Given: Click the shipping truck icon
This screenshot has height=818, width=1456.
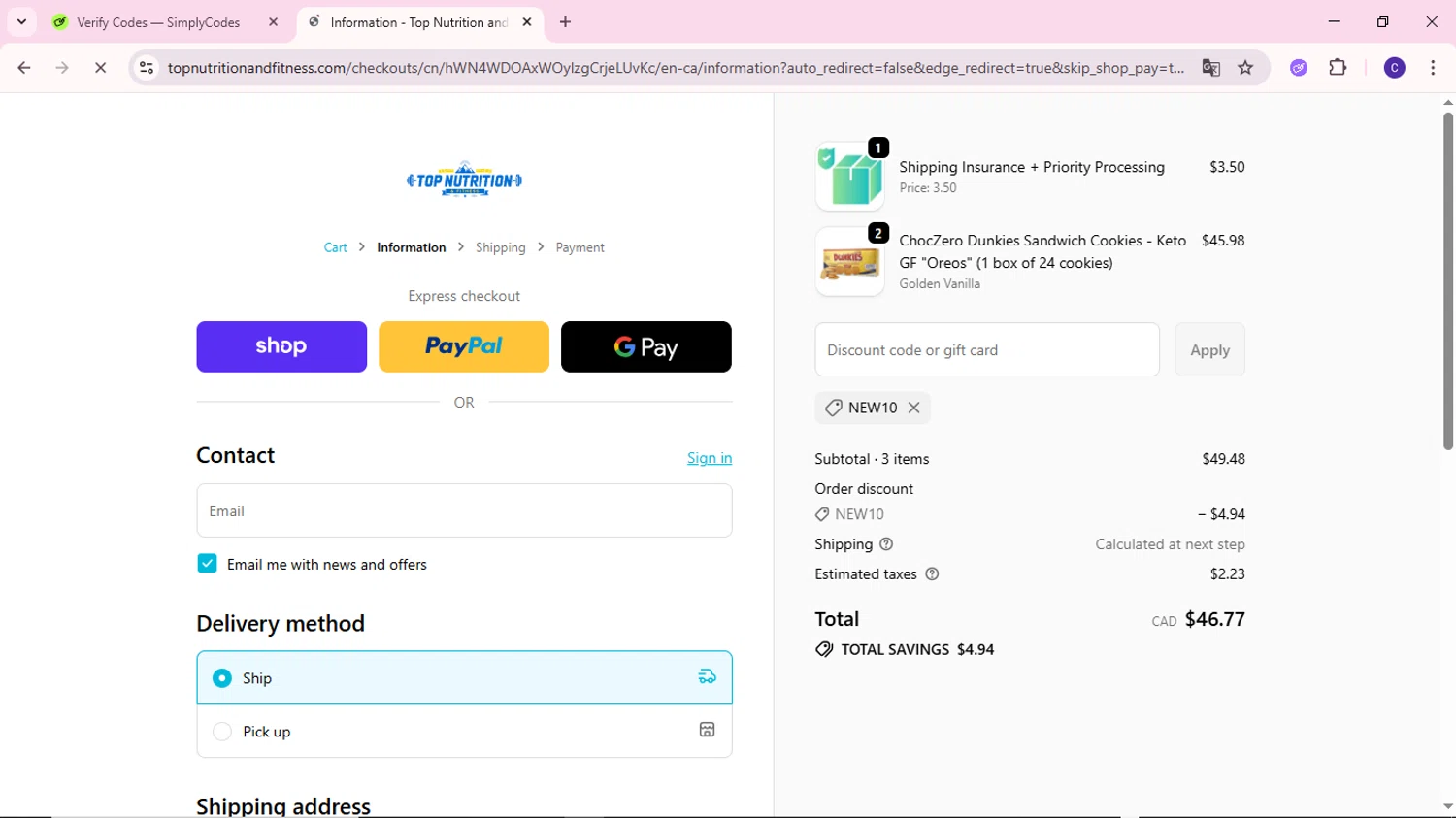Looking at the screenshot, I should 708,677.
